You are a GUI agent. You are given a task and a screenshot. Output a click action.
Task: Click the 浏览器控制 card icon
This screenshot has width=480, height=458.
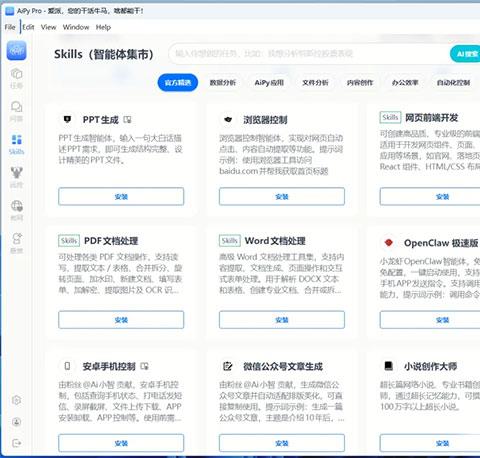point(228,119)
